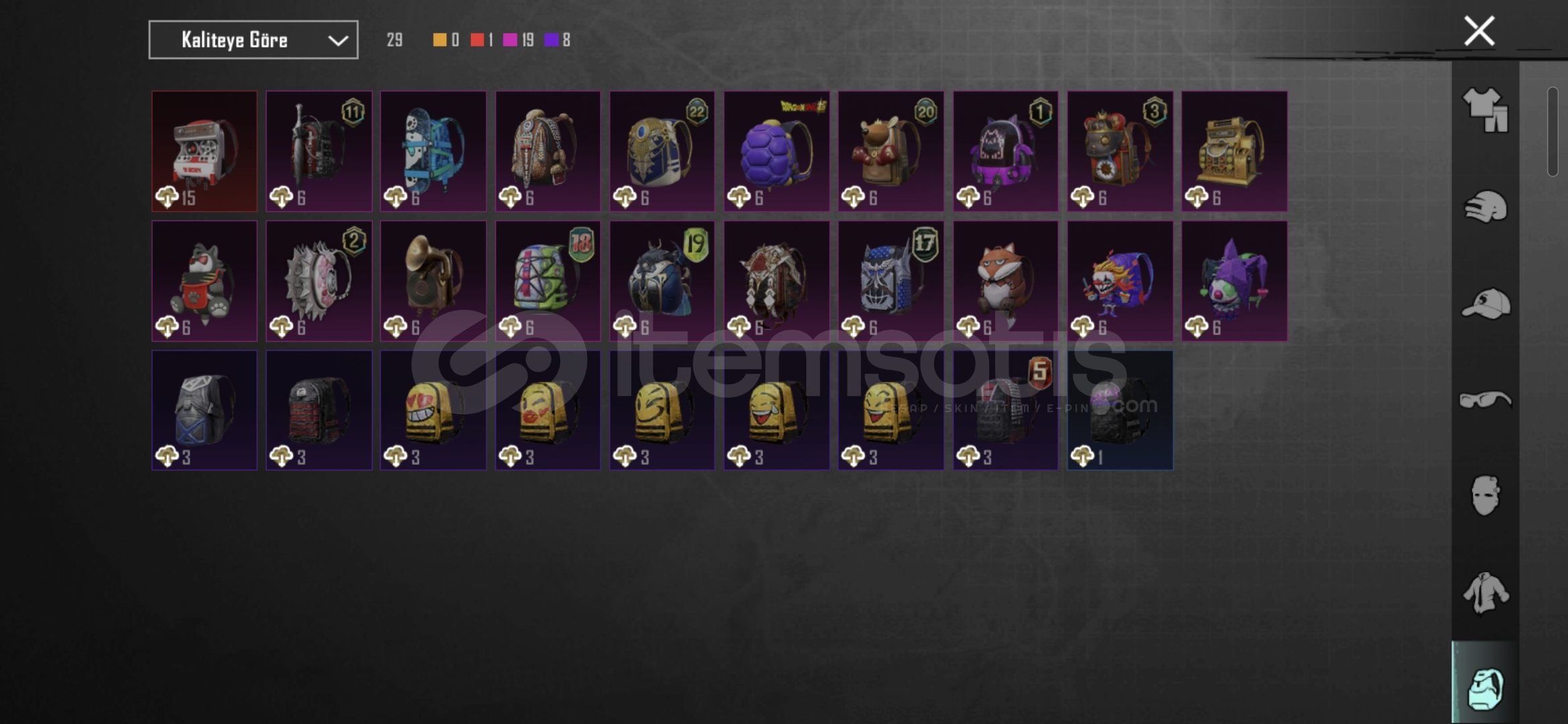Open the face mask category icon
Image resolution: width=1568 pixels, height=724 pixels.
[x=1485, y=495]
